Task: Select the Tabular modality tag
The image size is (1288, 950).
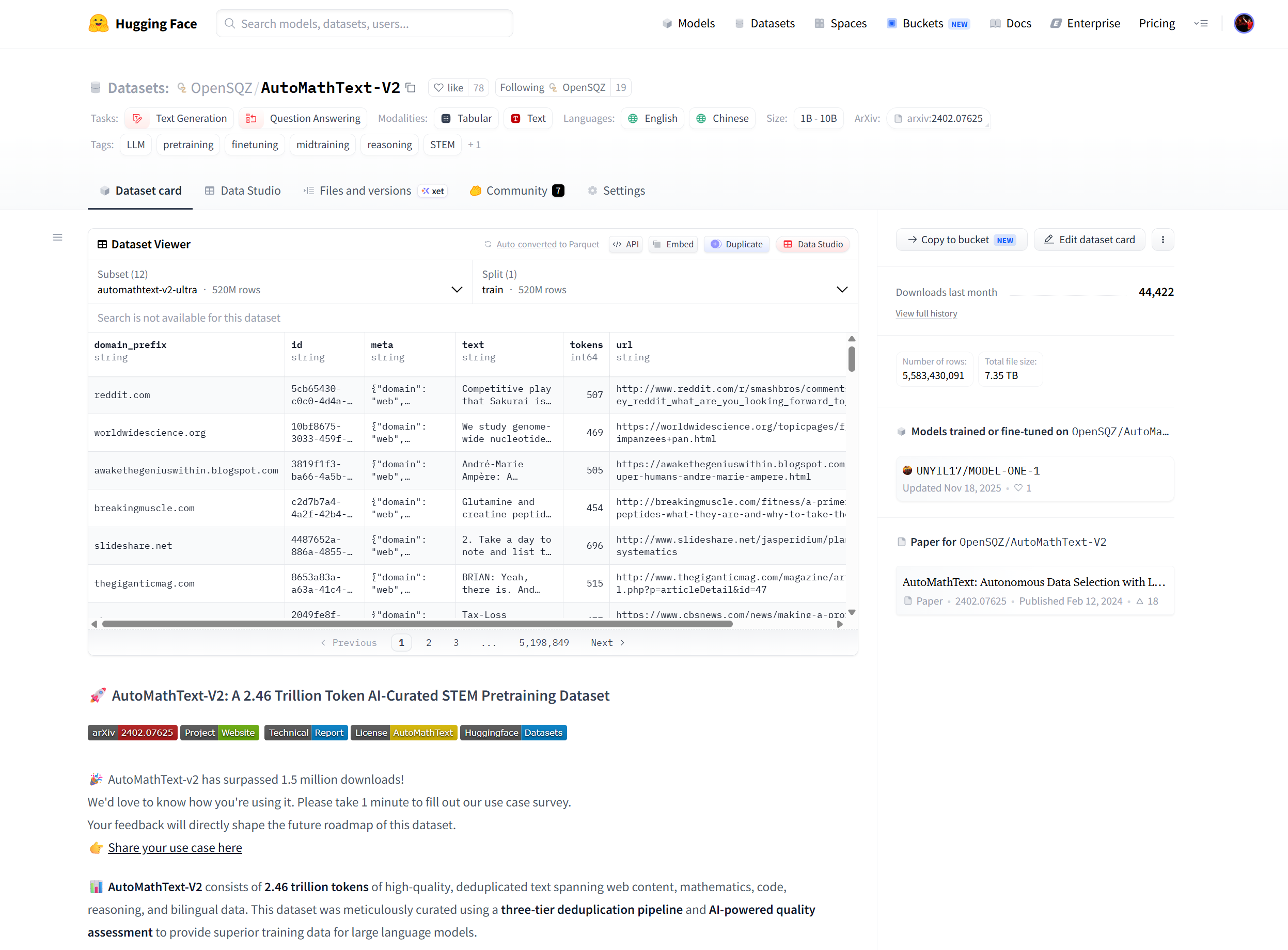Action: point(466,118)
